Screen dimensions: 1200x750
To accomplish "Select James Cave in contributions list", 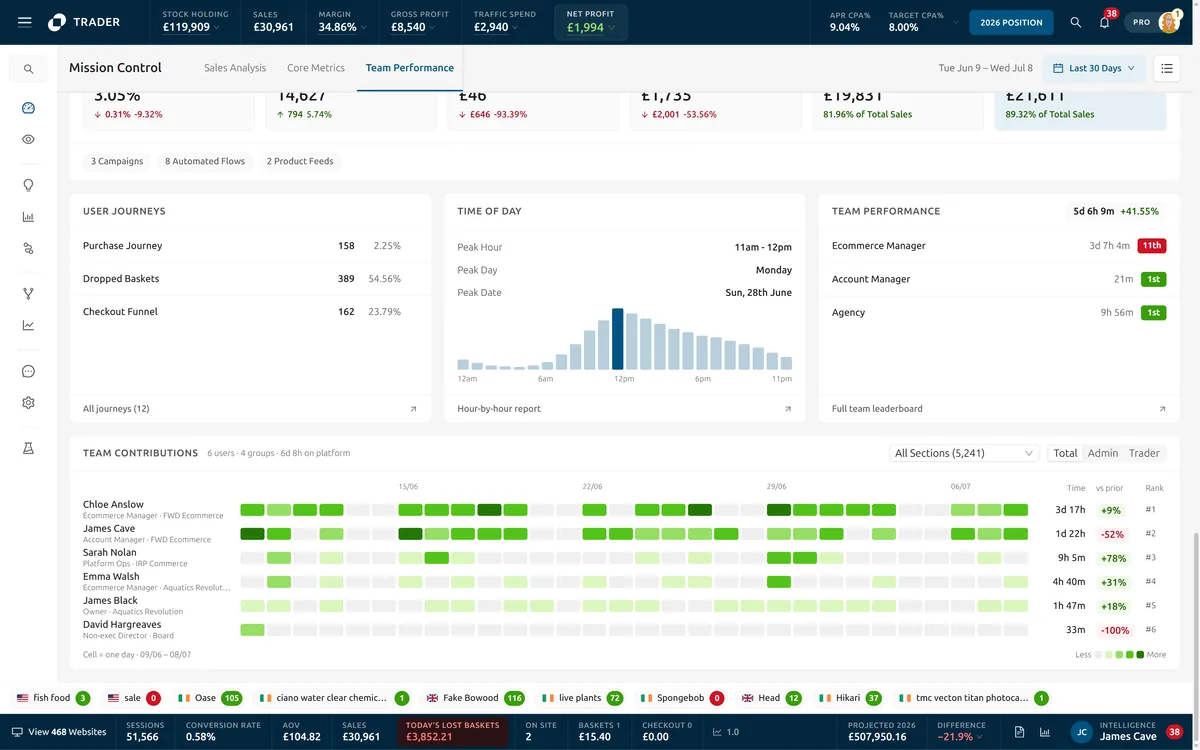I will point(109,529).
